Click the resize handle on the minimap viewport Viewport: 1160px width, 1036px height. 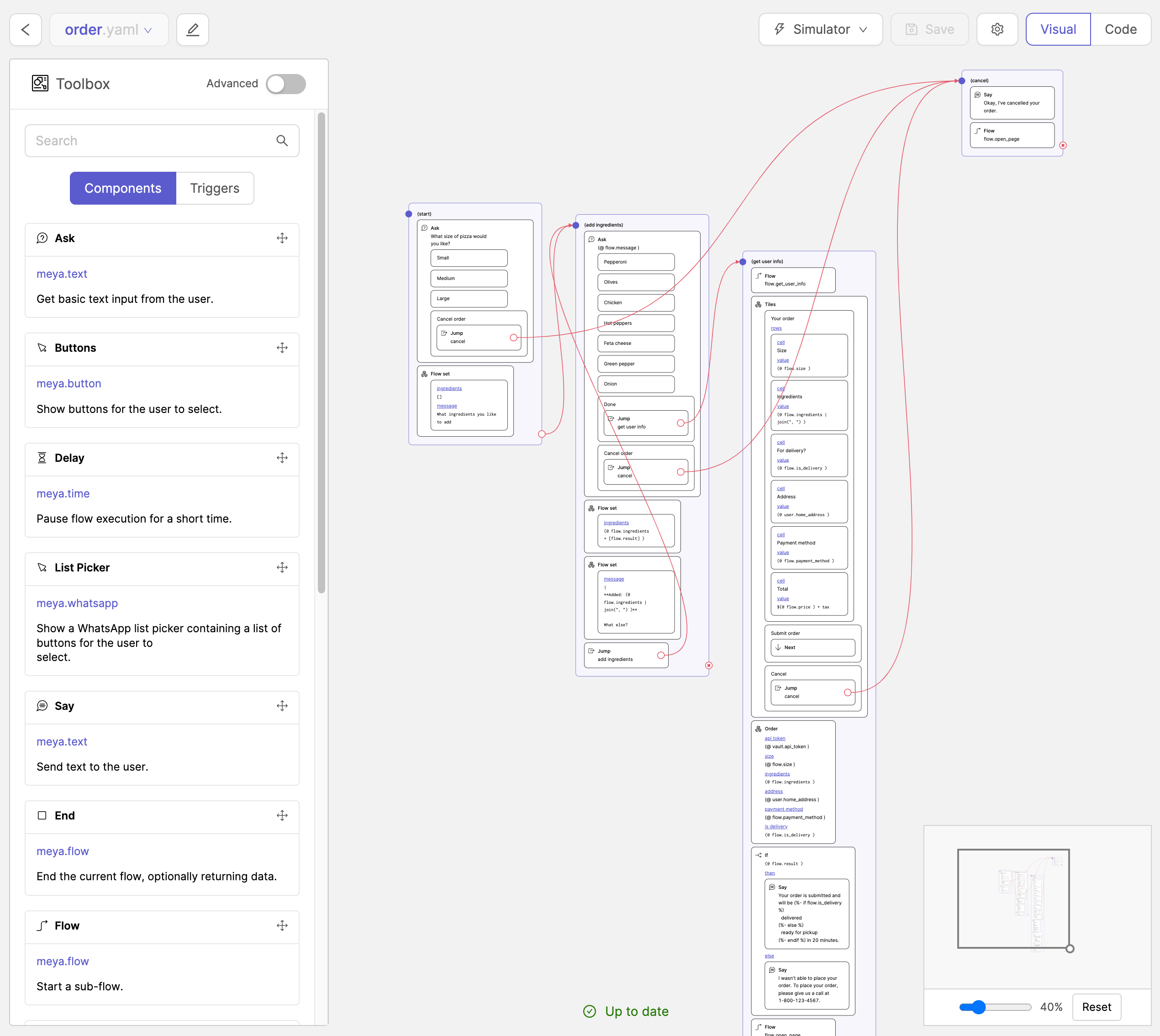click(1070, 949)
